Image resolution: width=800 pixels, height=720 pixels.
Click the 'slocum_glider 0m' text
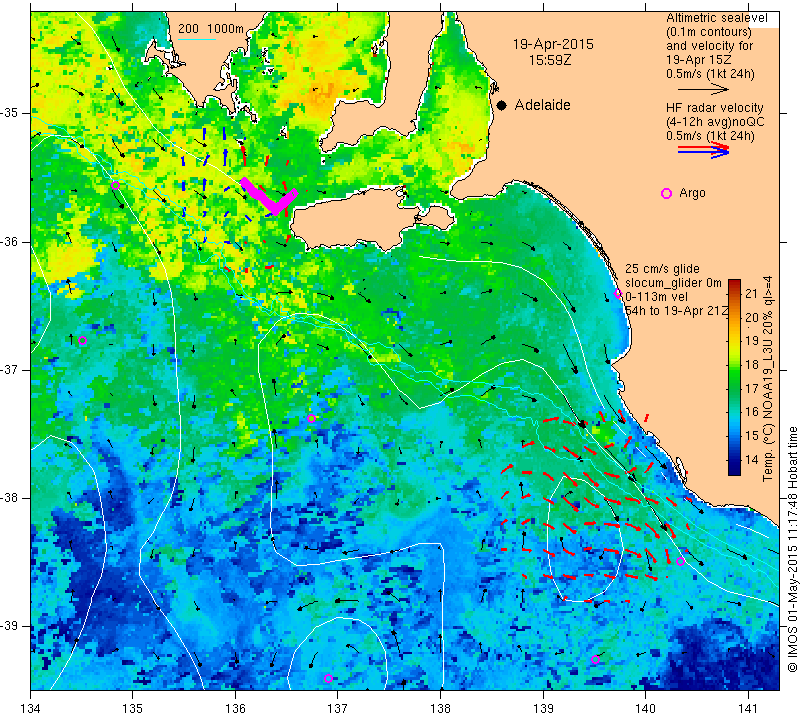(673, 283)
